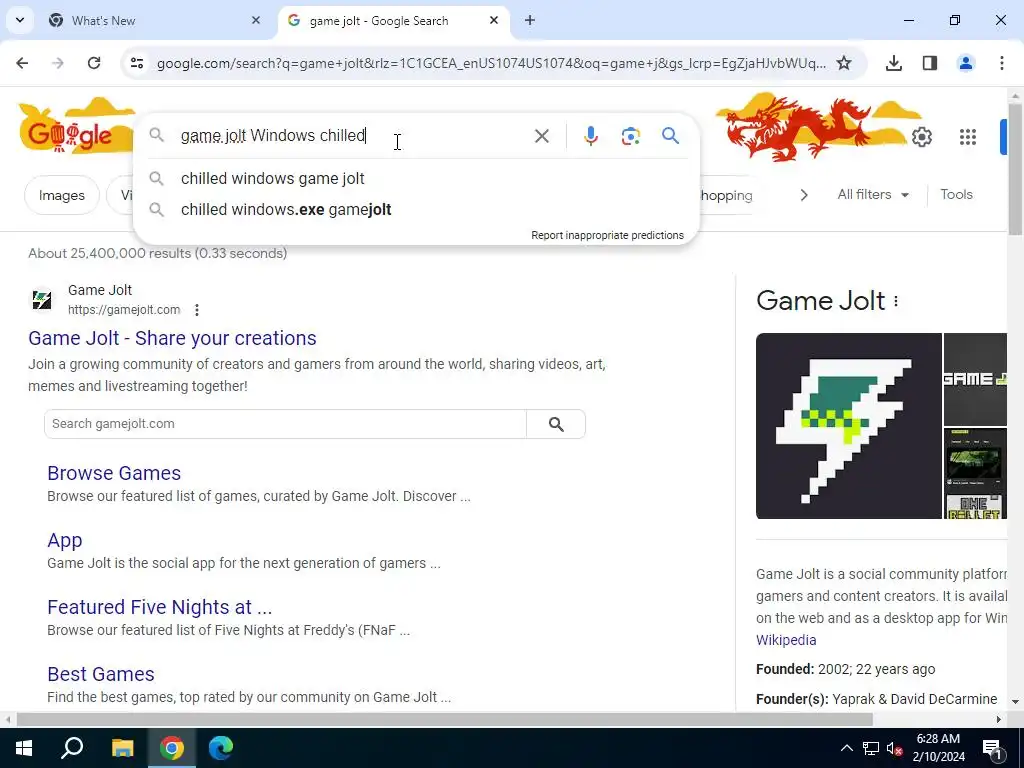Open a new browser tab
The height and width of the screenshot is (768, 1024).
(530, 20)
